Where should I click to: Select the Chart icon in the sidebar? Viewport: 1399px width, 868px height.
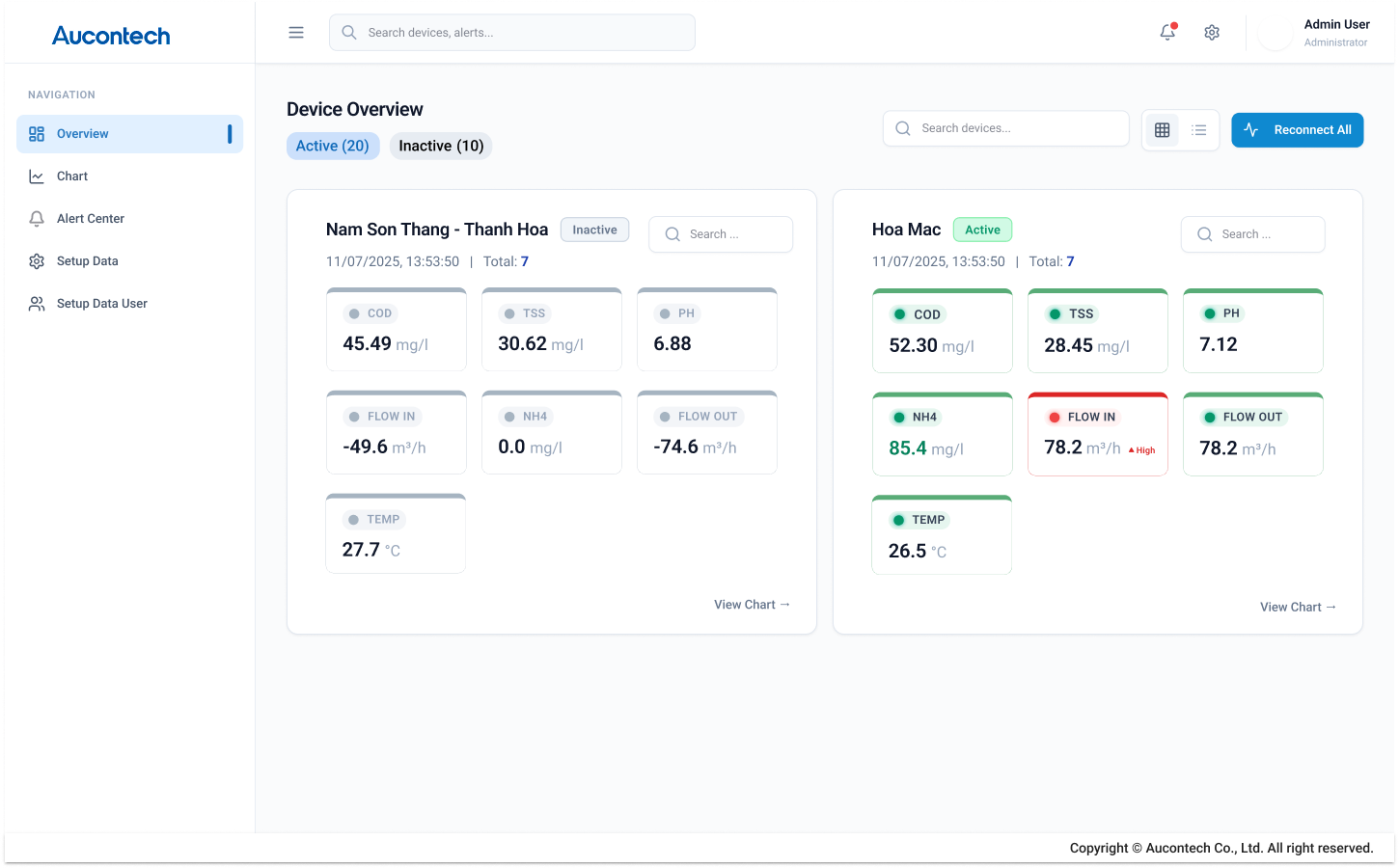(x=37, y=176)
